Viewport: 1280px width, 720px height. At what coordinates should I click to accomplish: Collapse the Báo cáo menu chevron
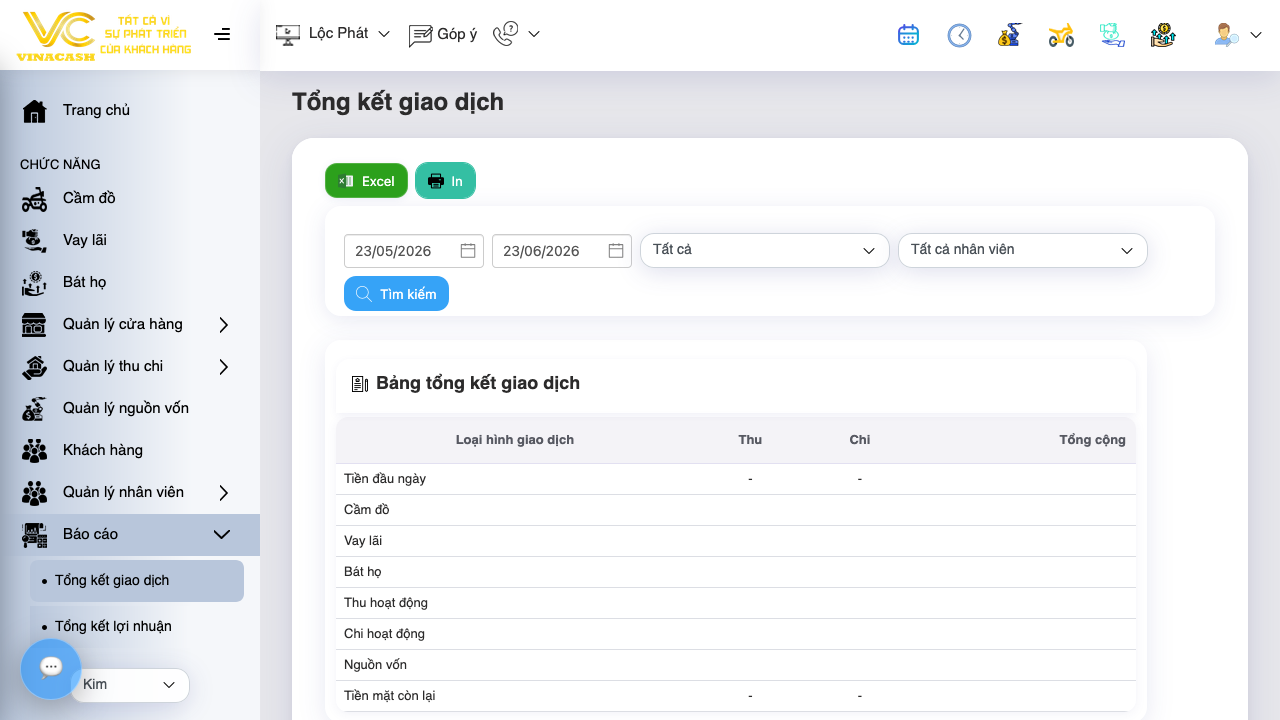click(x=222, y=534)
